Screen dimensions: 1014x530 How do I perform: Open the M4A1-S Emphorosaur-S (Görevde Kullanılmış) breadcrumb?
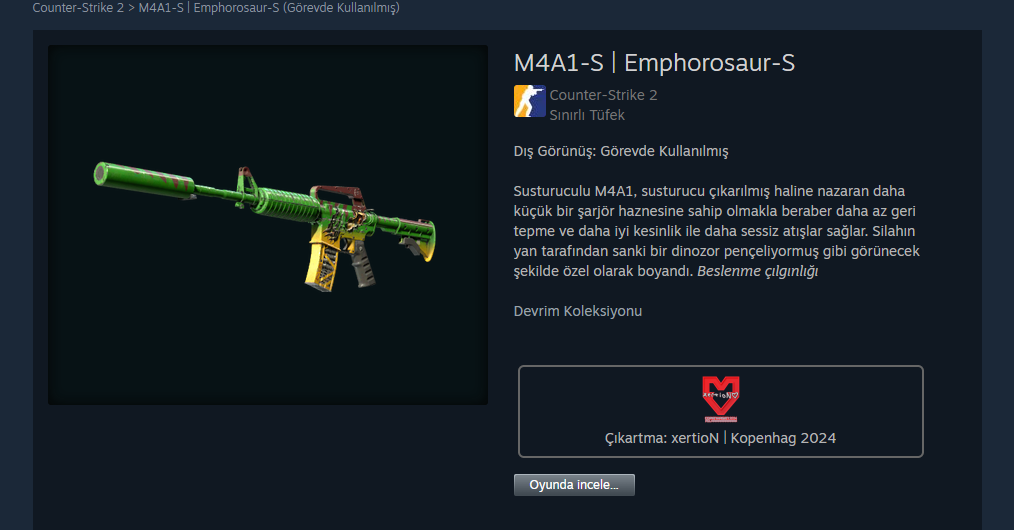click(x=269, y=8)
